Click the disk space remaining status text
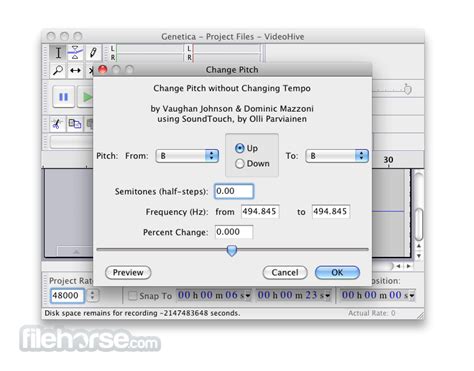474x371 pixels. pyautogui.click(x=142, y=313)
